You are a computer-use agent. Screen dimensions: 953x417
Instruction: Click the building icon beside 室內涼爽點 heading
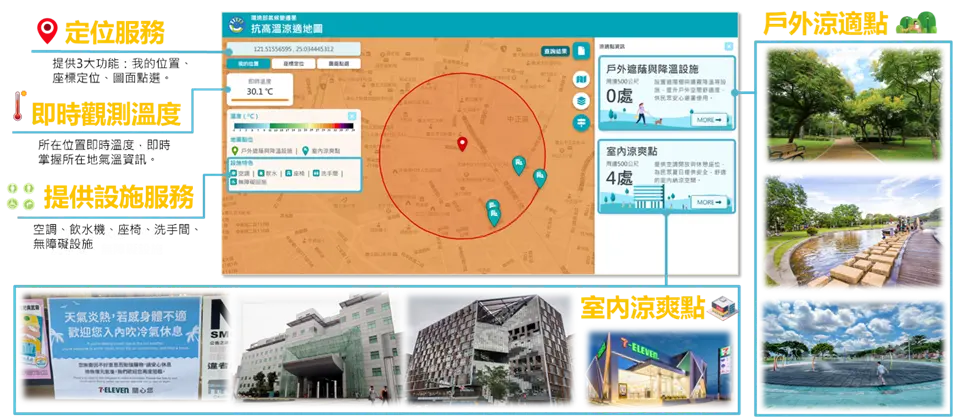click(723, 308)
